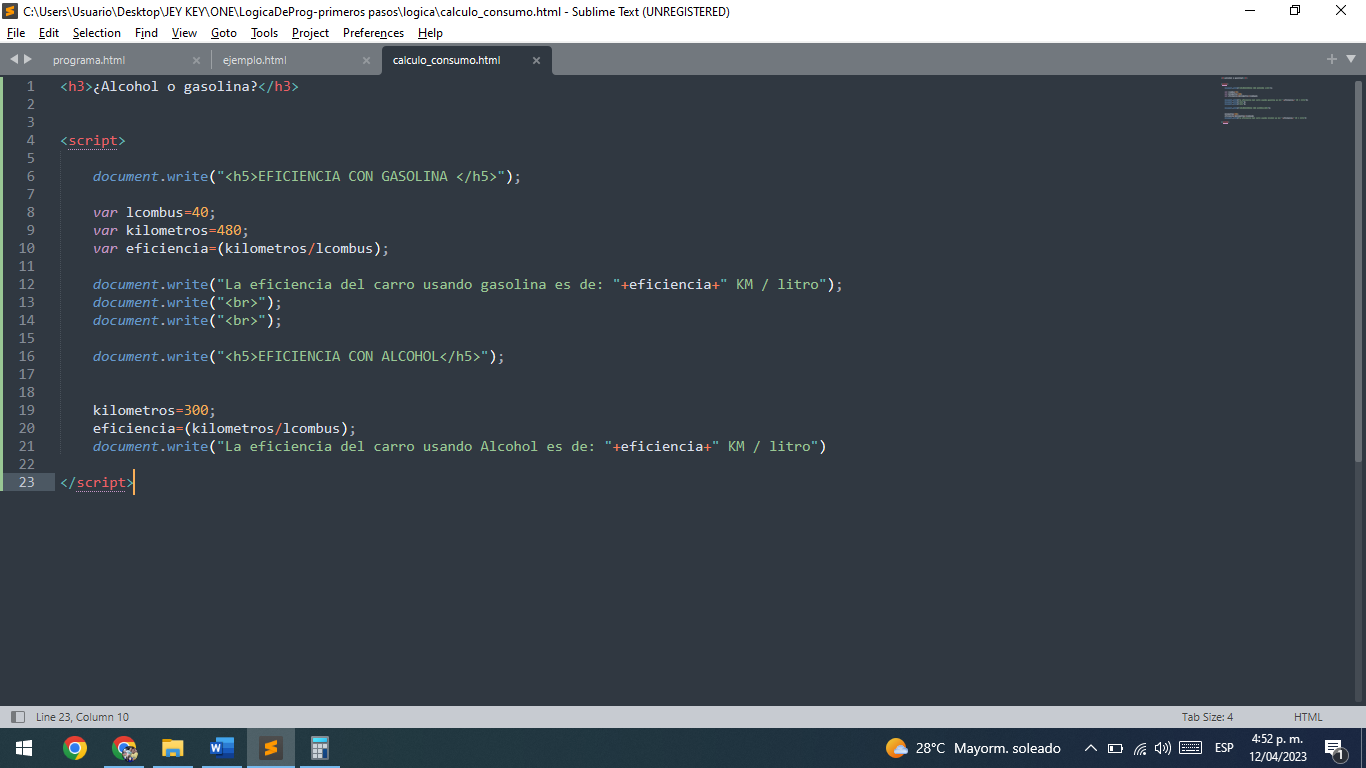Switch to the ejemplo.html tab
This screenshot has width=1366, height=768.
pos(254,60)
